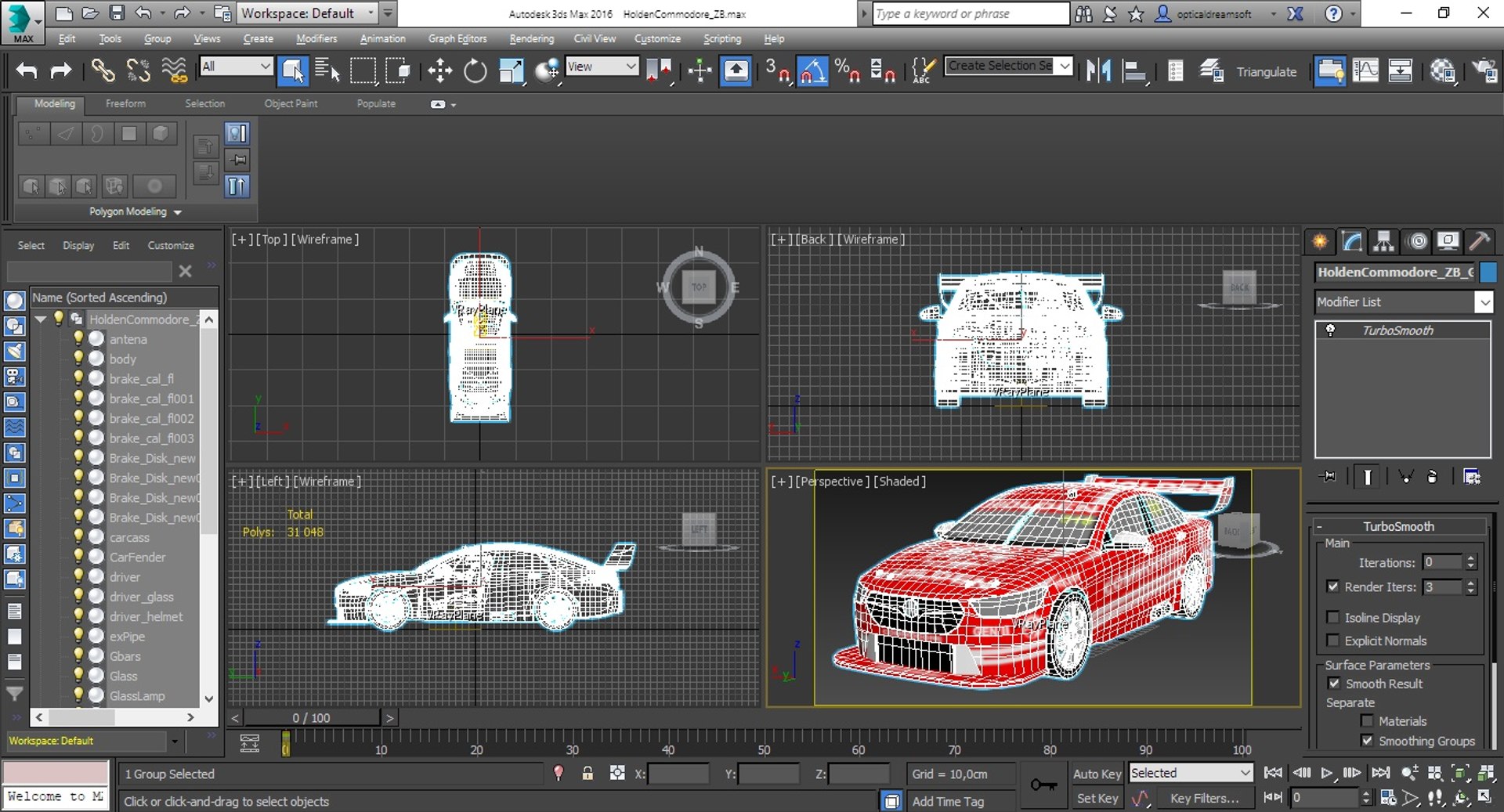Toggle visibility bulb for the body object
The width and height of the screenshot is (1504, 812).
[78, 359]
